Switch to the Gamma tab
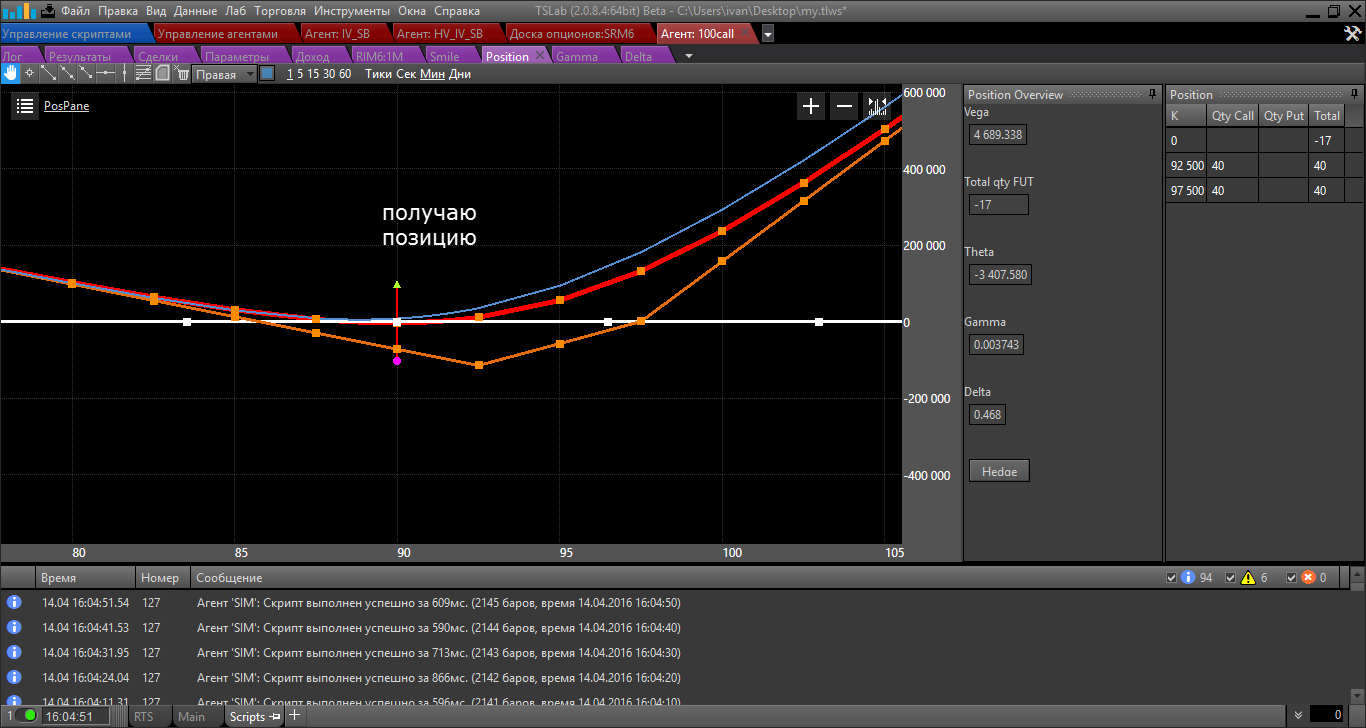1366x728 pixels. pos(577,56)
